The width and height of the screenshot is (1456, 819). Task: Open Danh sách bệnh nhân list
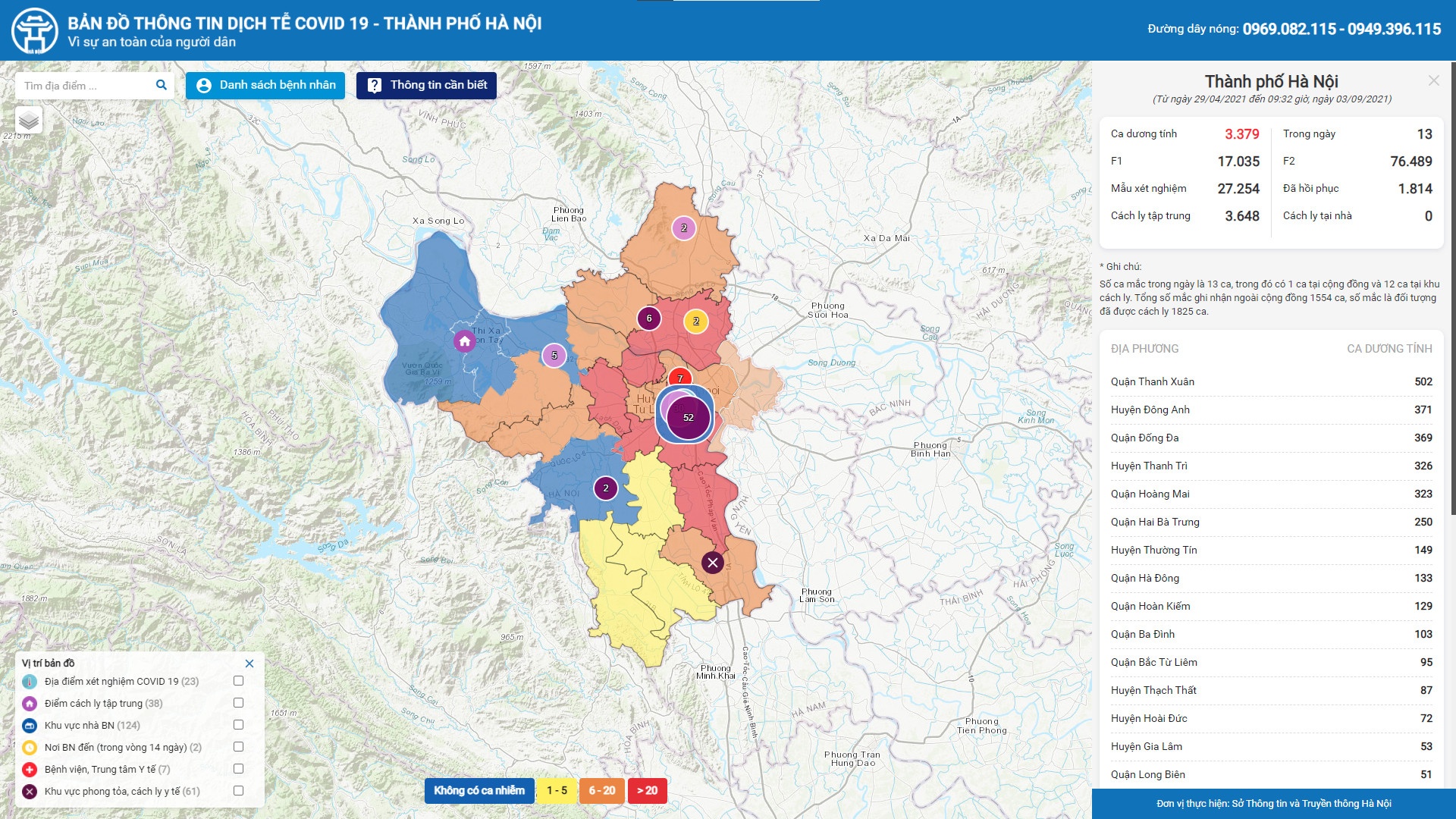tap(265, 86)
